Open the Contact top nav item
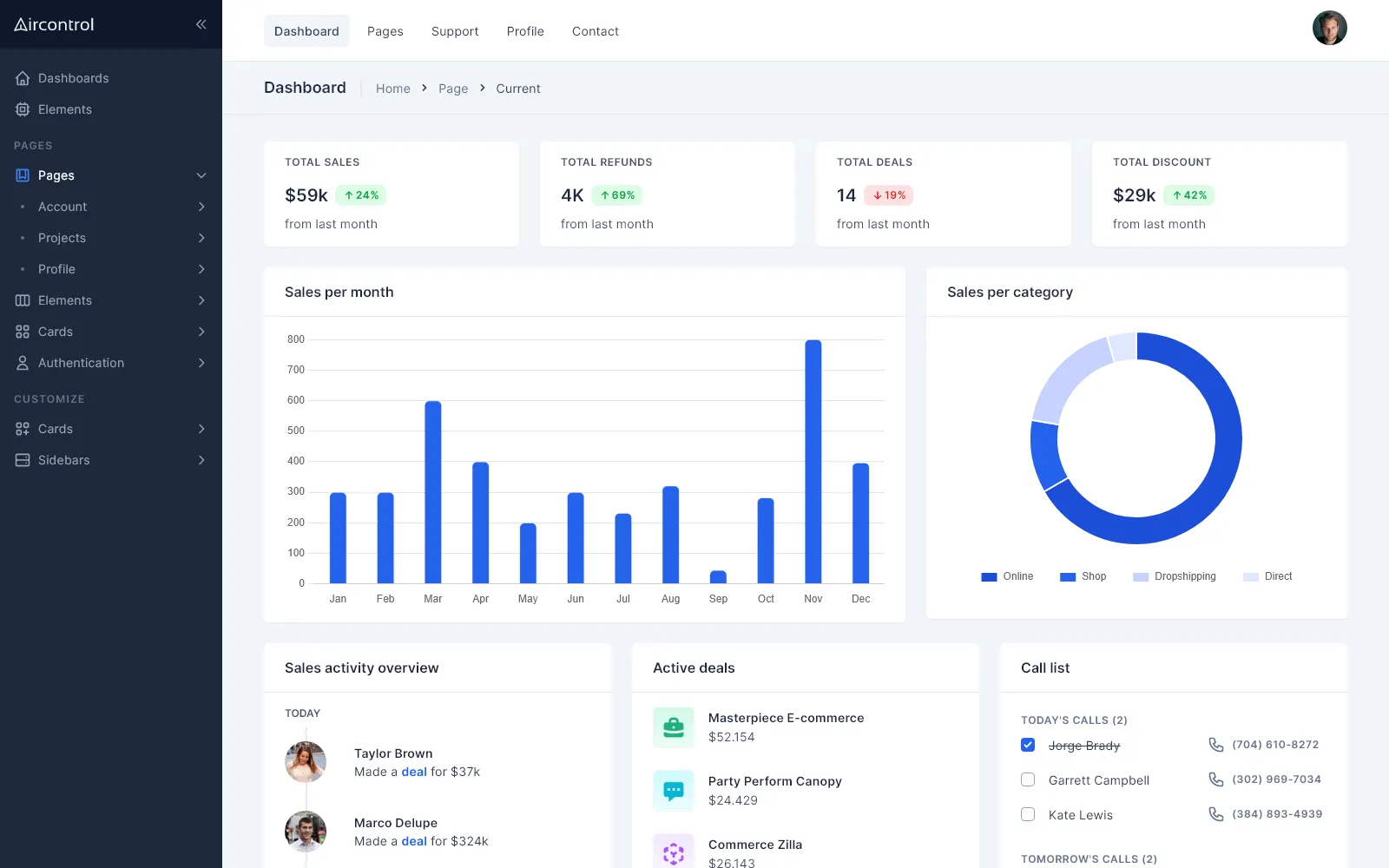This screenshot has width=1389, height=868. tap(596, 31)
